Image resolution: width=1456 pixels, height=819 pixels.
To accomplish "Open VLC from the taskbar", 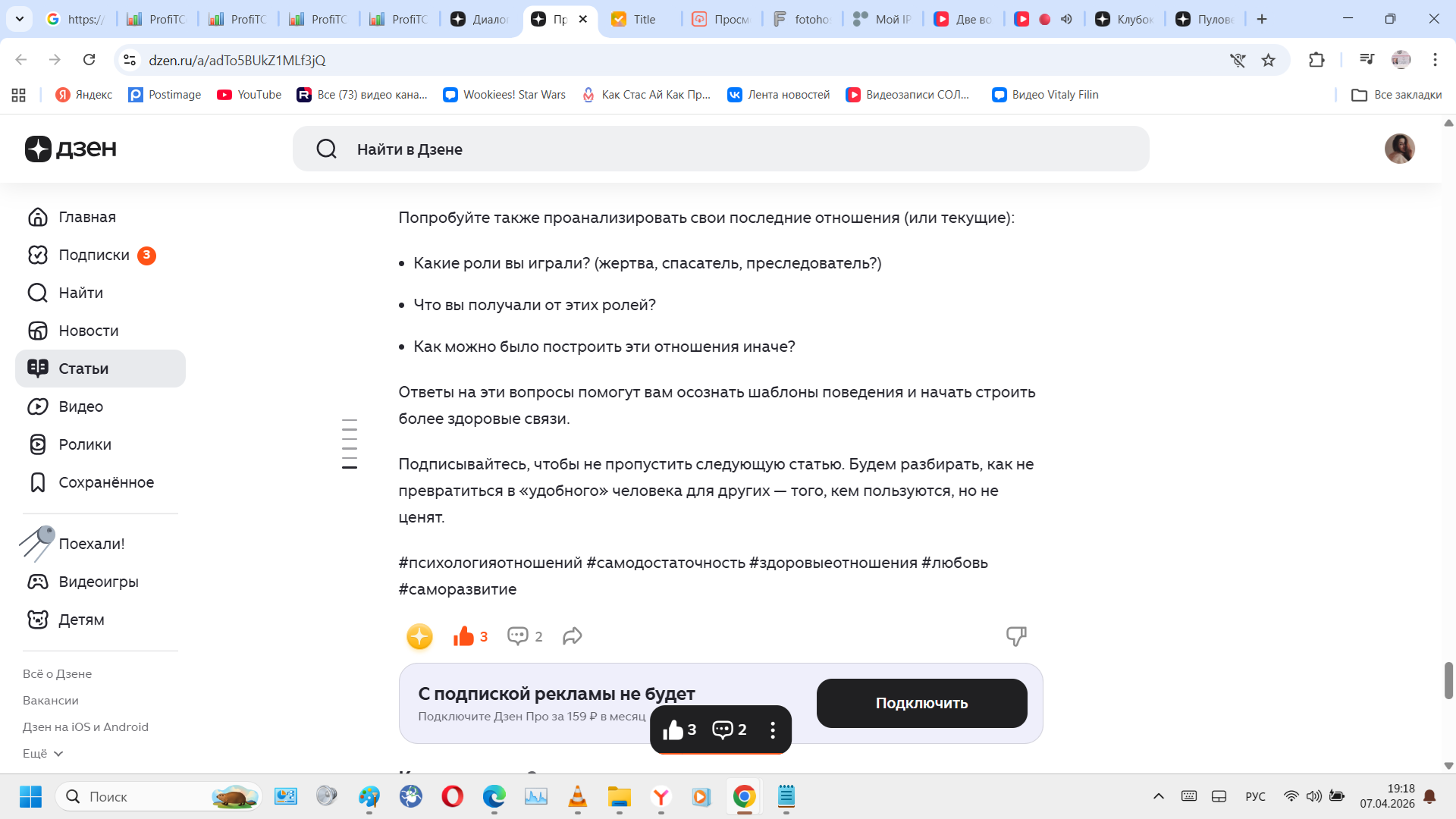I will pyautogui.click(x=577, y=796).
